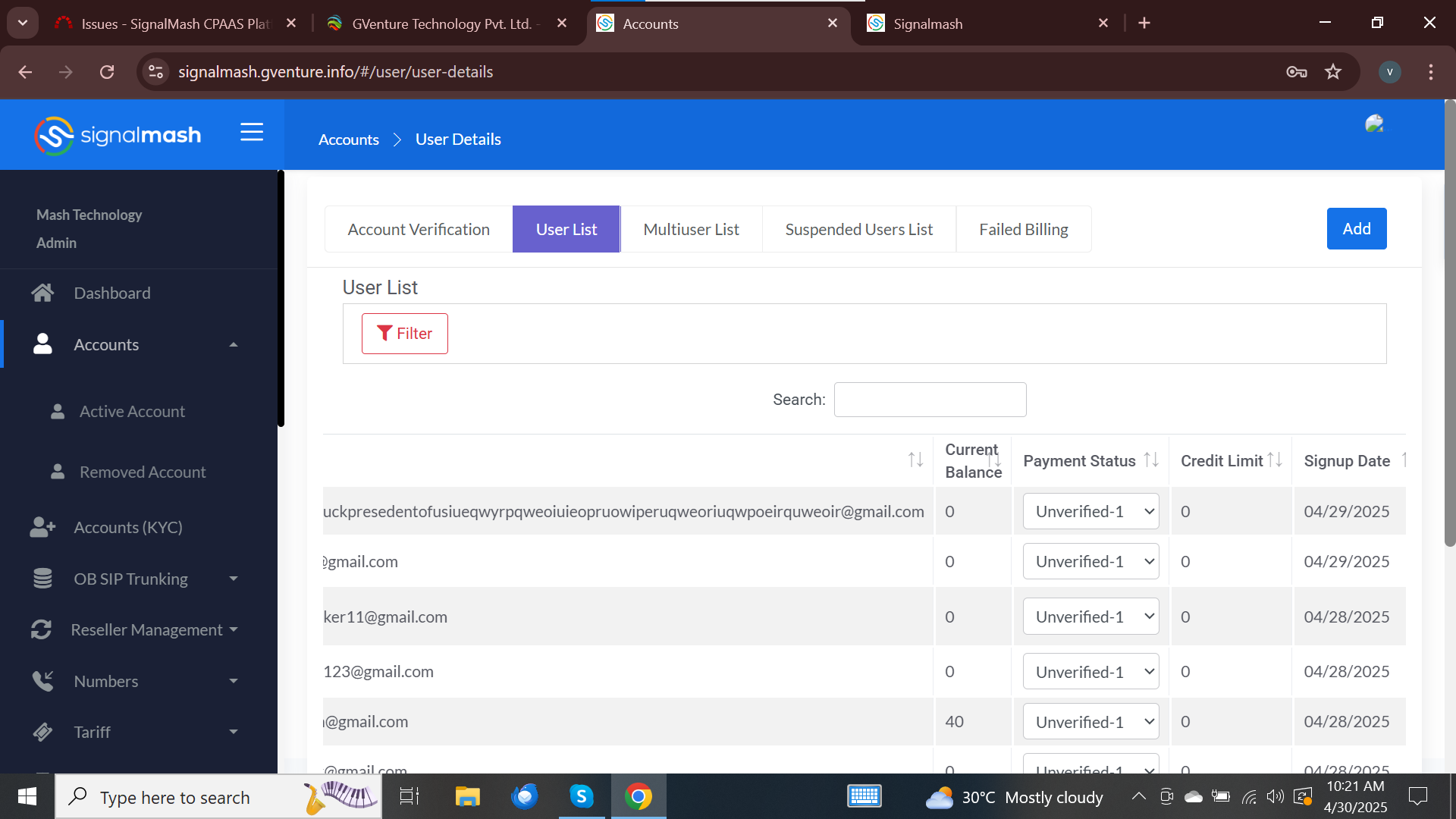Open the Filter button
1456x819 pixels.
click(404, 334)
